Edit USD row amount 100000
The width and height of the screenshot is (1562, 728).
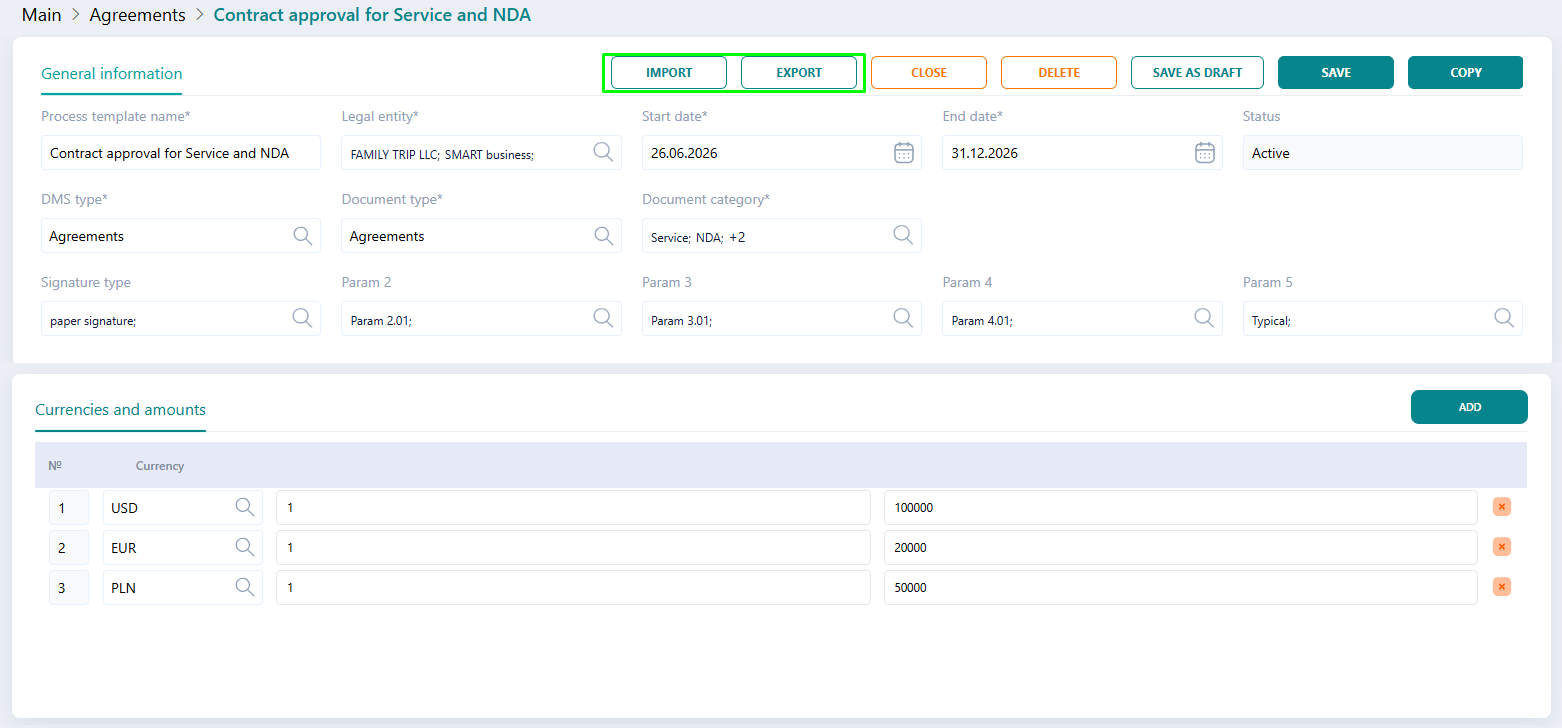[x=1181, y=507]
